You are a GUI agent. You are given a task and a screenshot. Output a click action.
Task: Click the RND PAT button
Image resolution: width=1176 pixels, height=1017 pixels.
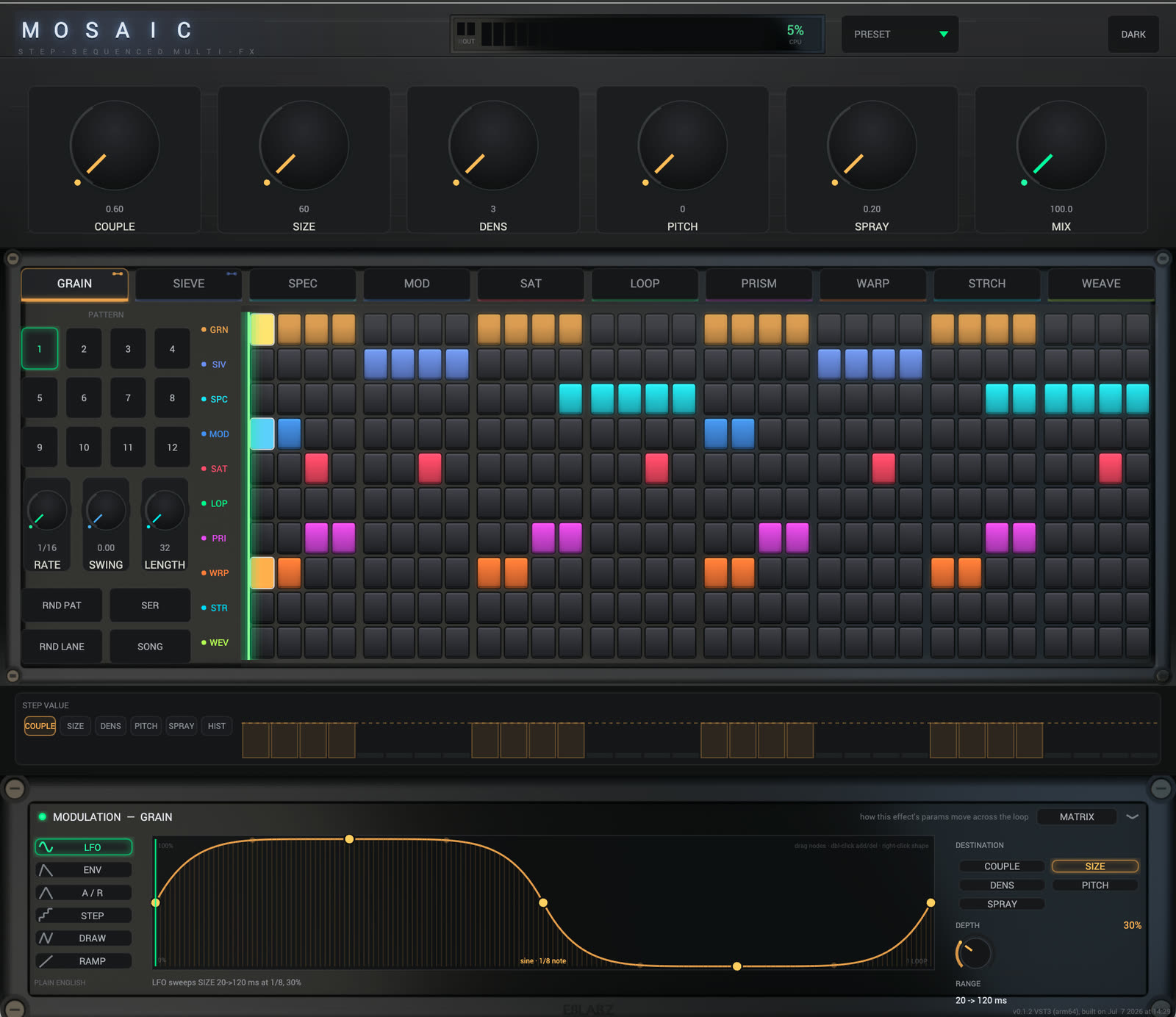62,605
